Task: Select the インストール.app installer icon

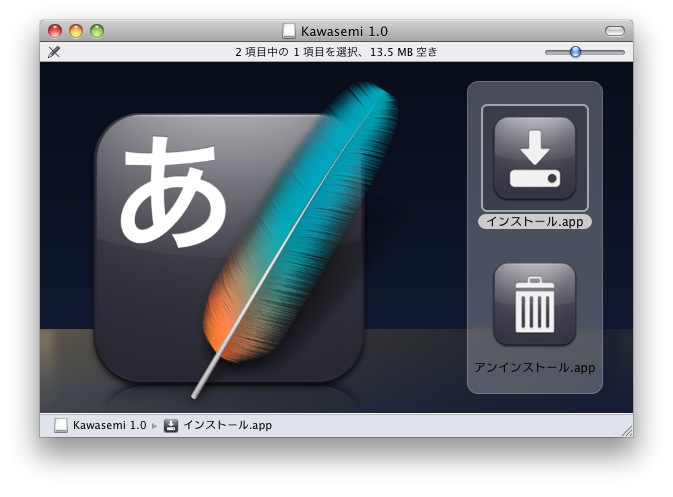Action: [535, 158]
